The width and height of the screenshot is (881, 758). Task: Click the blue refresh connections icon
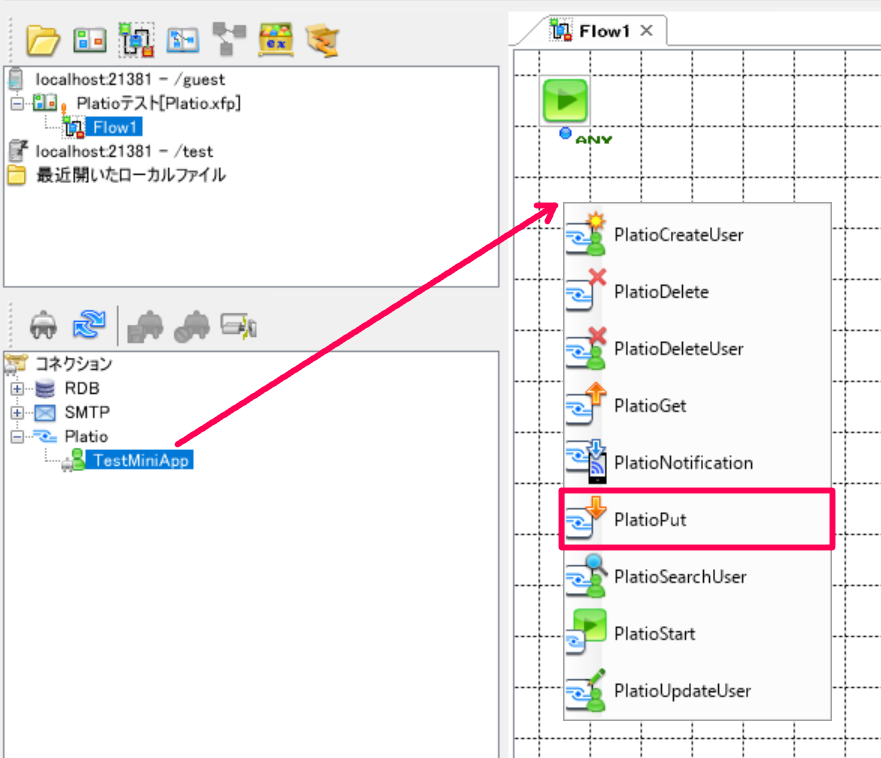tap(89, 325)
